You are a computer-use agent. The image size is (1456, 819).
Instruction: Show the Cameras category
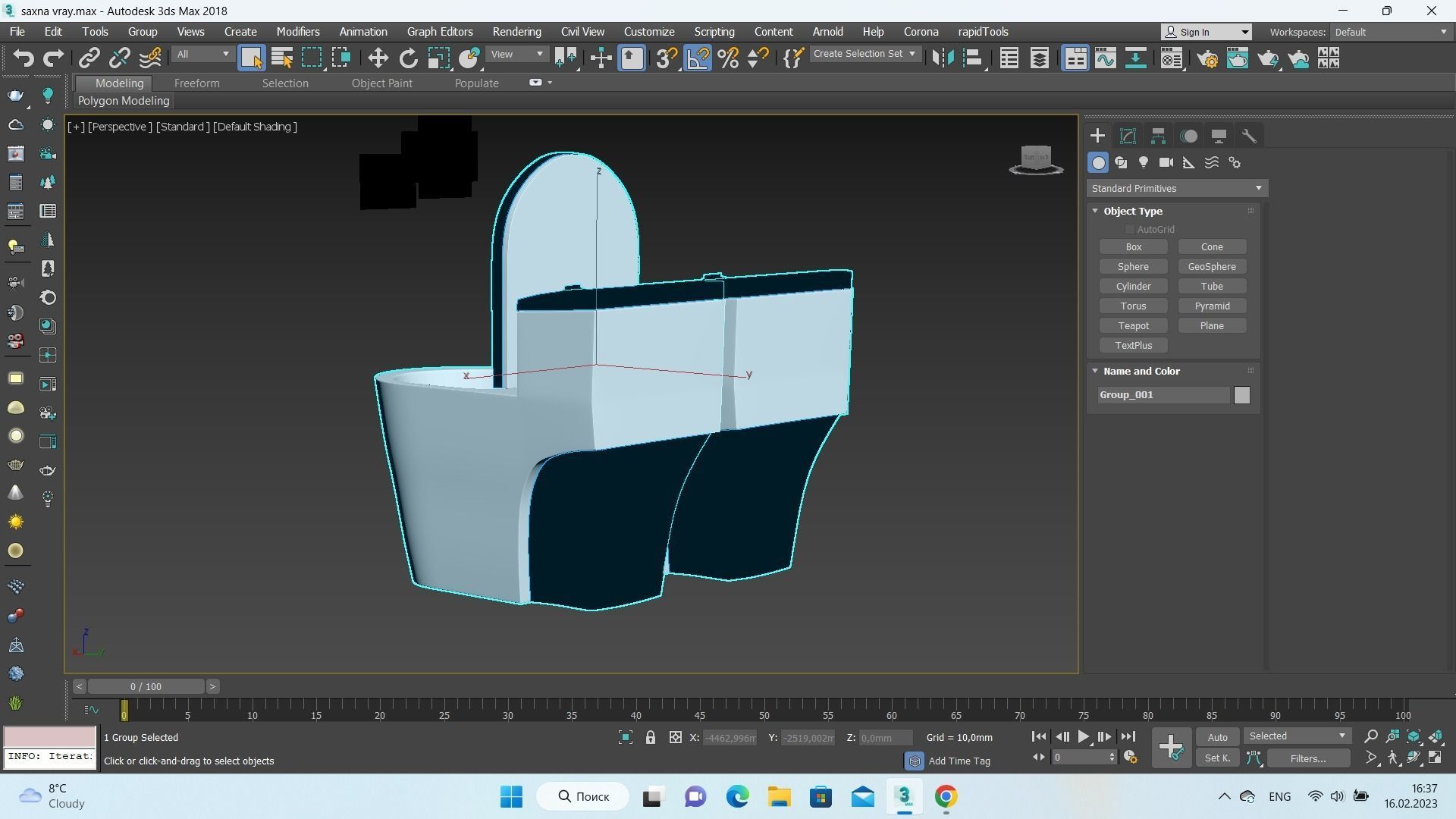point(1166,163)
